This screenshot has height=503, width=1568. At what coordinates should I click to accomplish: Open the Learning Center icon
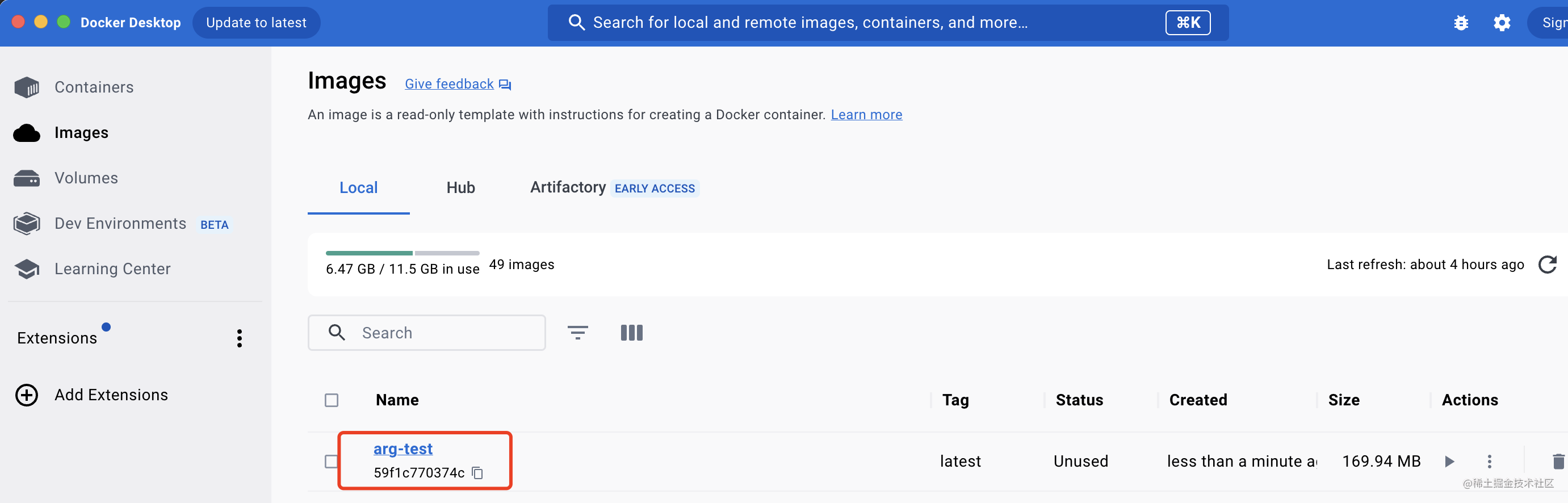27,269
